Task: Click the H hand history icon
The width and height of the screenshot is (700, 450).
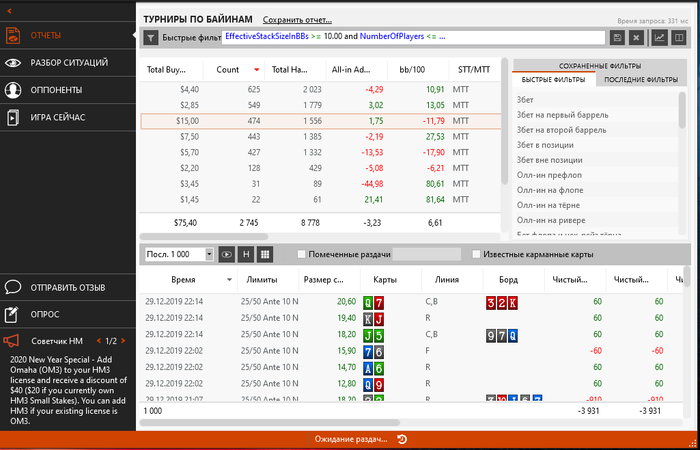Action: pos(246,254)
